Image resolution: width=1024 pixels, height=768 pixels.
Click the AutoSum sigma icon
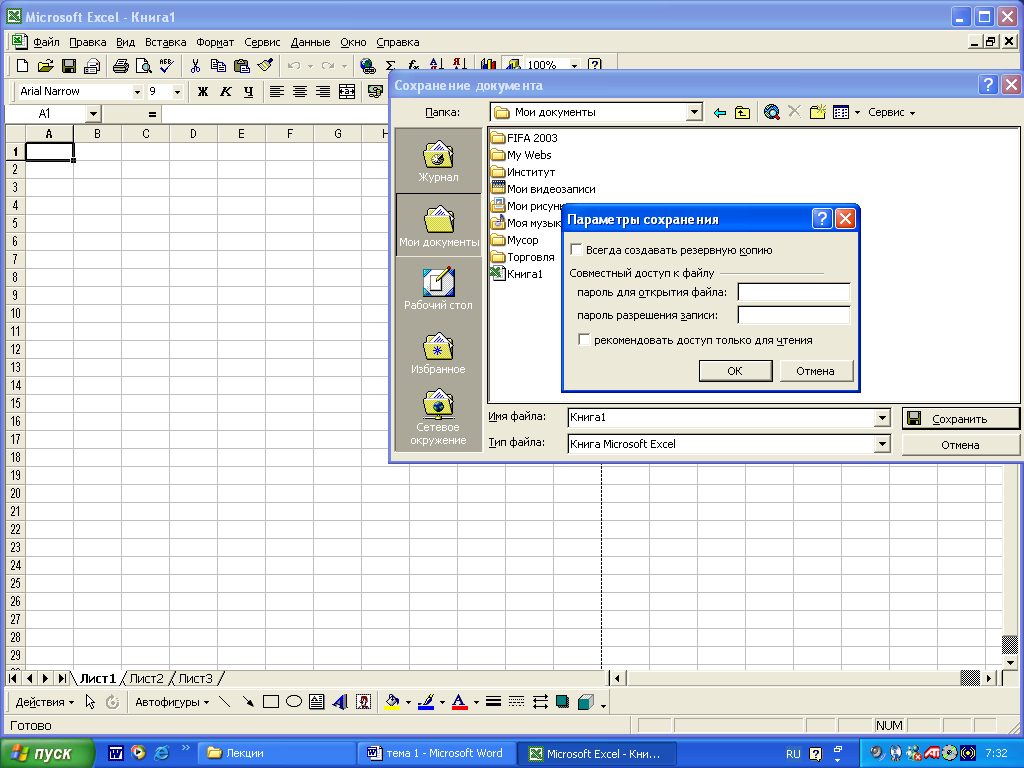click(391, 65)
